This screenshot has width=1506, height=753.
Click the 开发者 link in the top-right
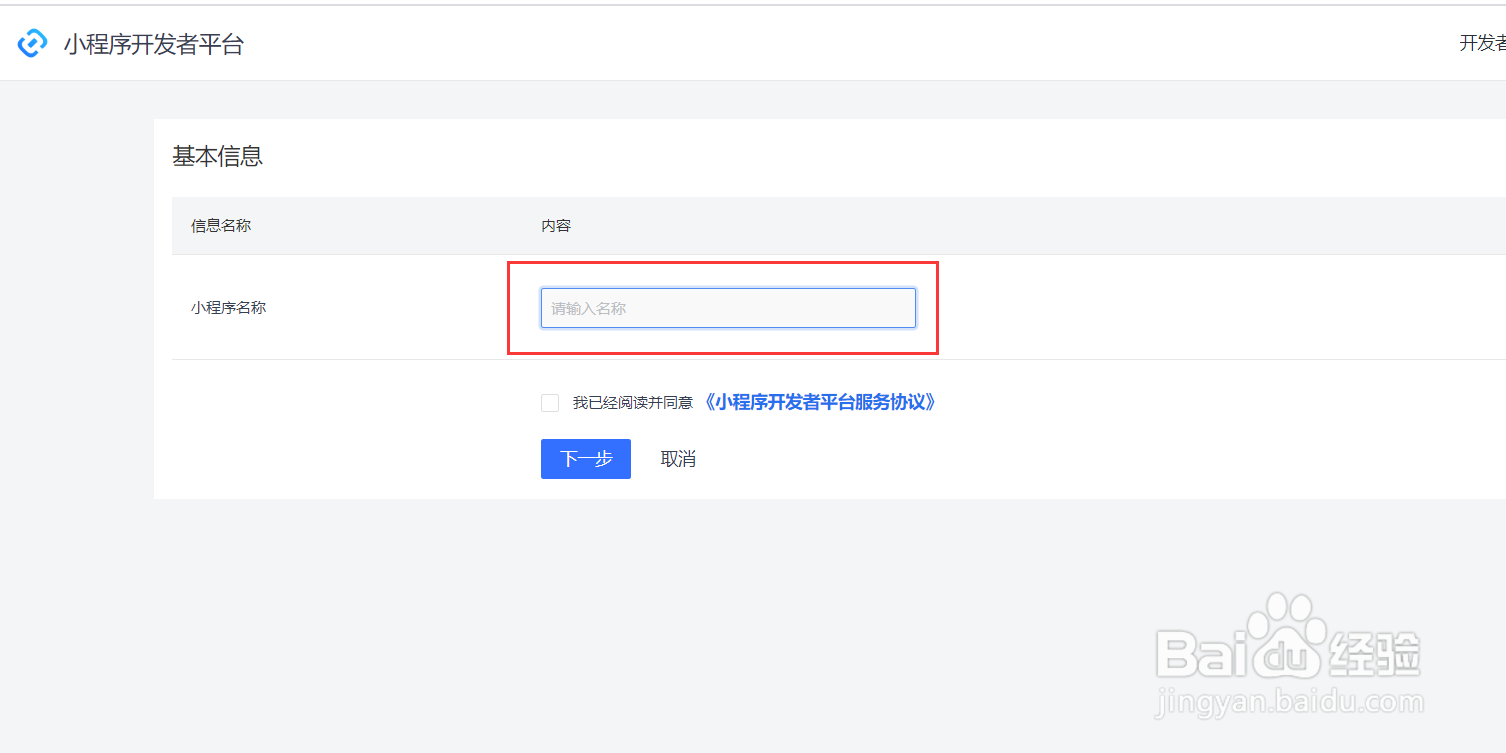click(x=1484, y=43)
